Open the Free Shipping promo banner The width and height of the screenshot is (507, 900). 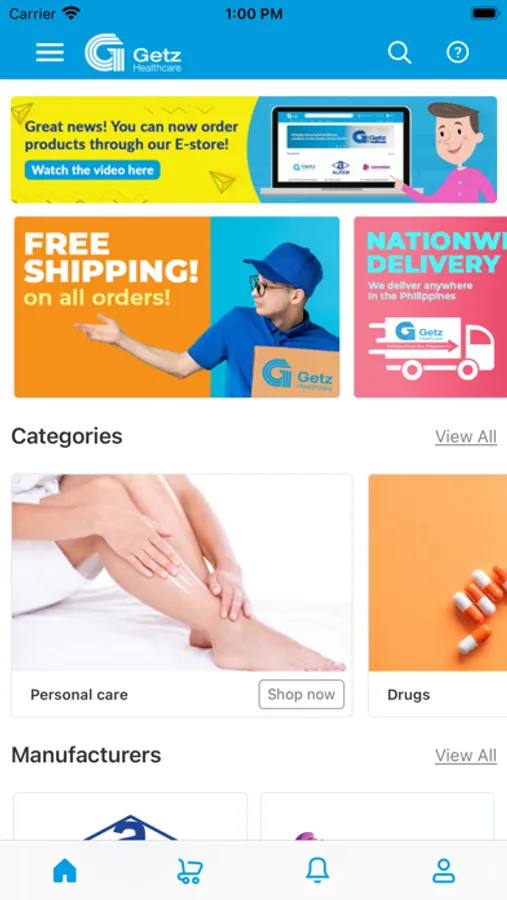177,307
